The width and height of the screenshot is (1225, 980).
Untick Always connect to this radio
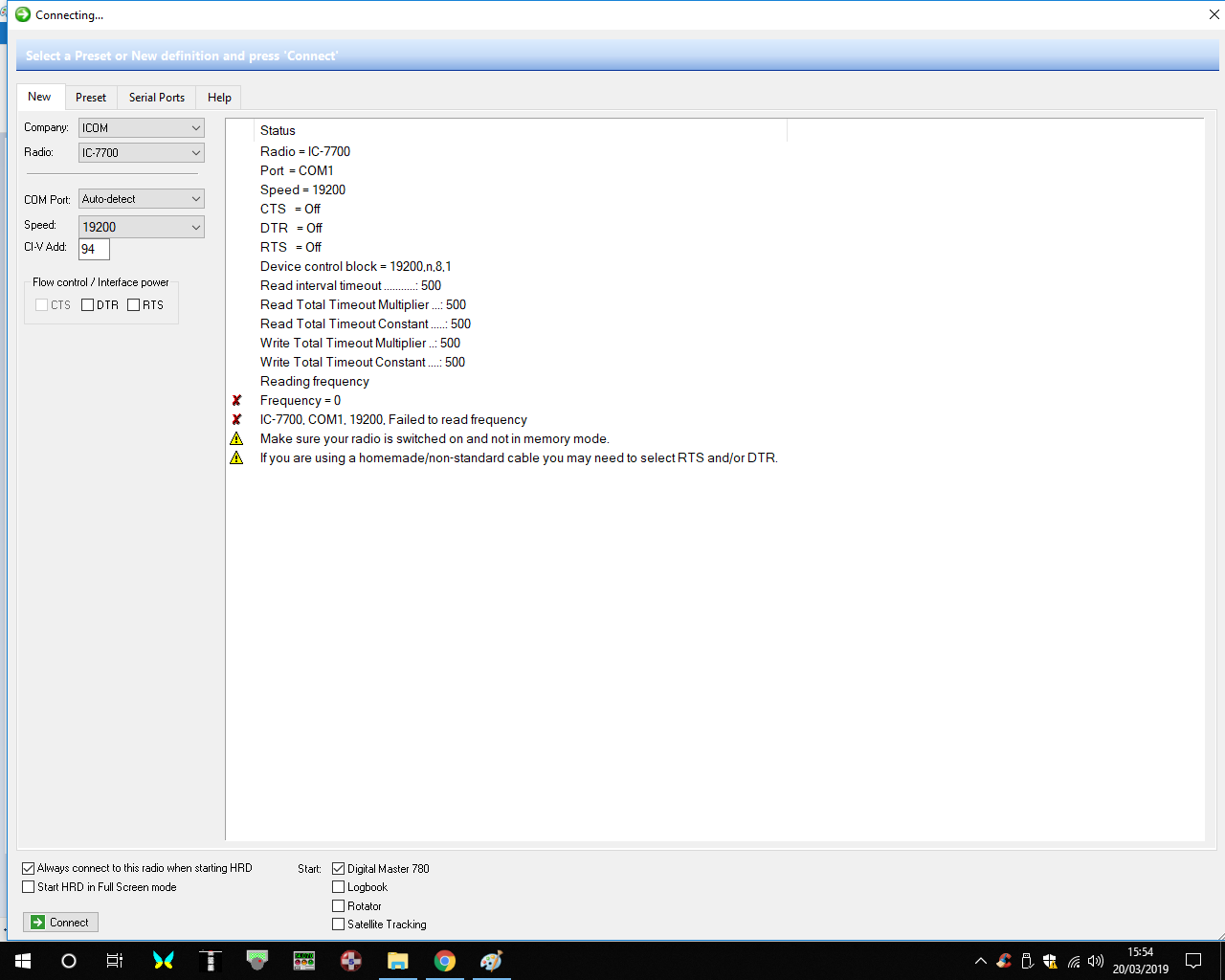(29, 869)
